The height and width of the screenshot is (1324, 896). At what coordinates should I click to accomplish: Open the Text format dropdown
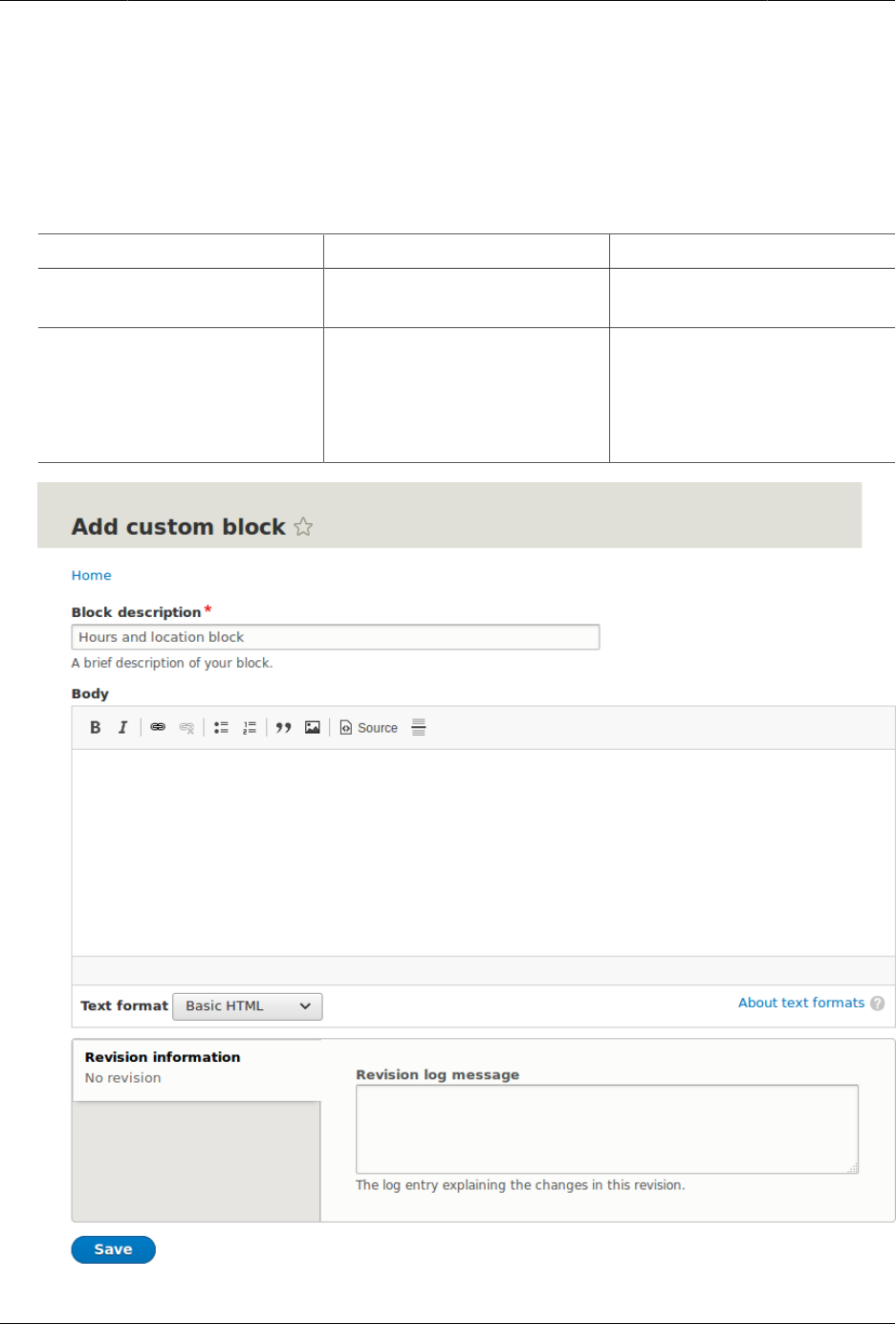248,1006
